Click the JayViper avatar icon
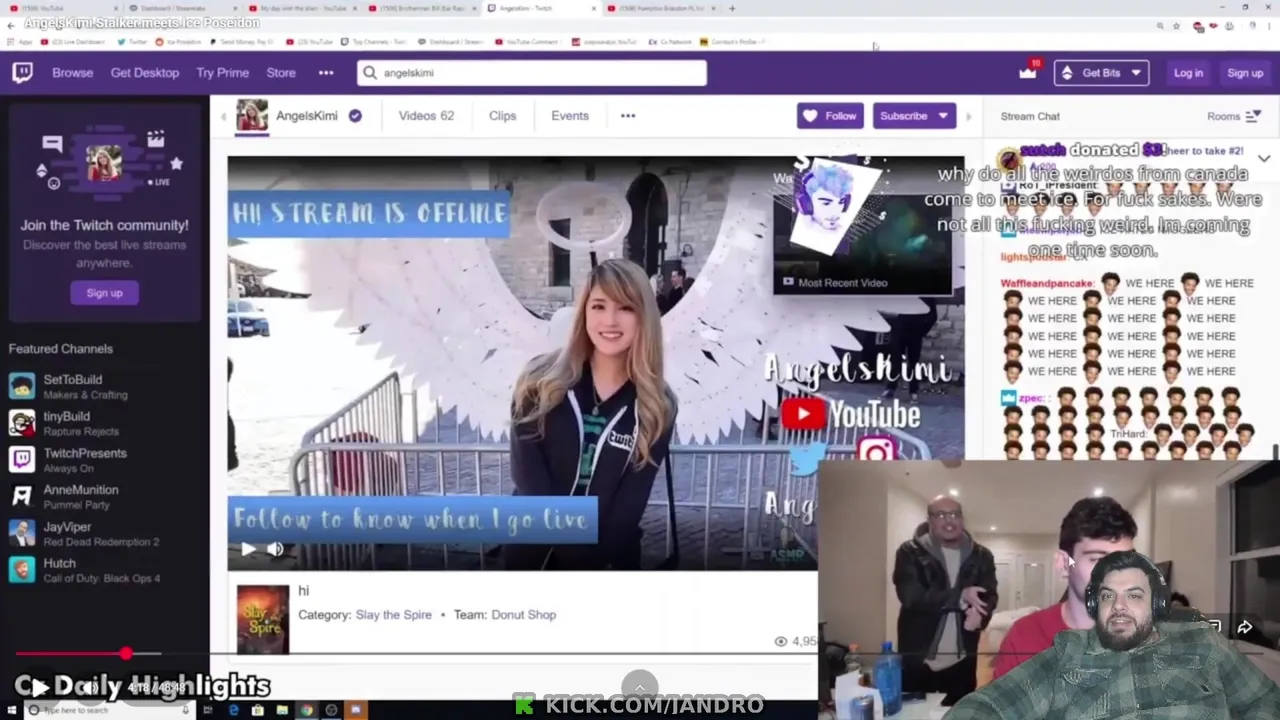Screen dimensions: 1280x720 (x=22, y=533)
